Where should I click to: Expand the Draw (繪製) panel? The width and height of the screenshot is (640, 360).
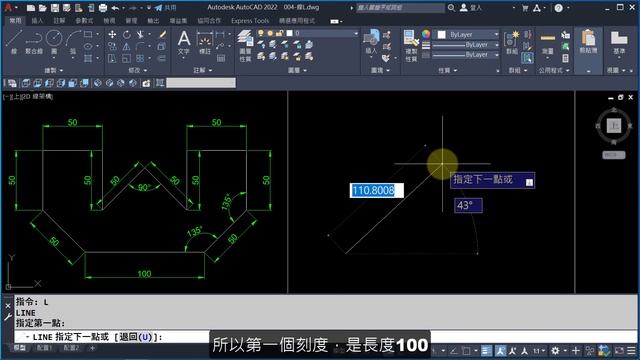click(53, 70)
